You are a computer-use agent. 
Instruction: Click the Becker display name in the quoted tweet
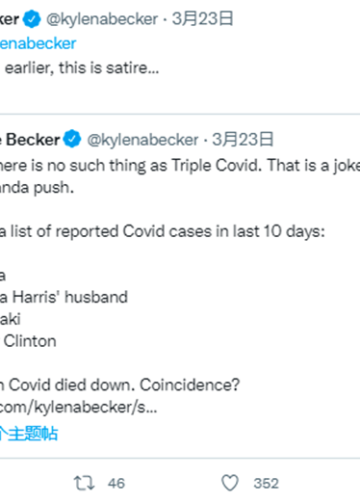pyautogui.click(x=30, y=139)
